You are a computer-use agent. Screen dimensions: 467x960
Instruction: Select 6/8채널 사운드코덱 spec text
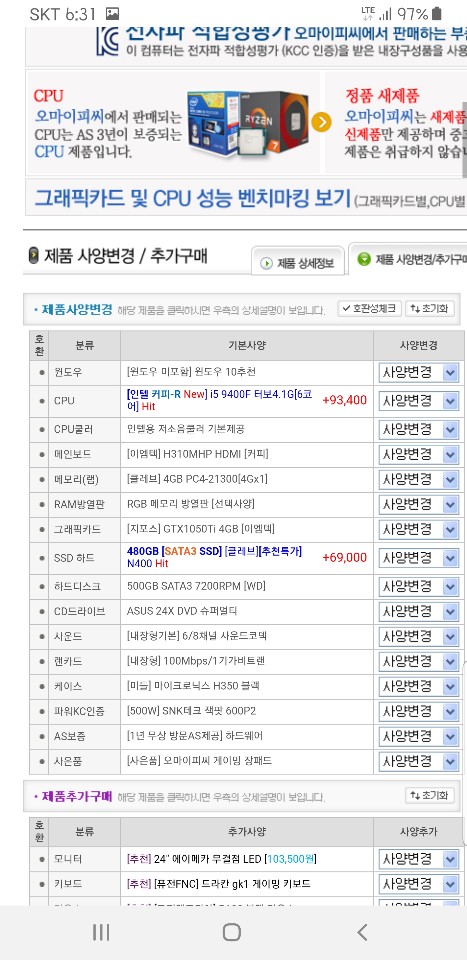[x=196, y=636]
